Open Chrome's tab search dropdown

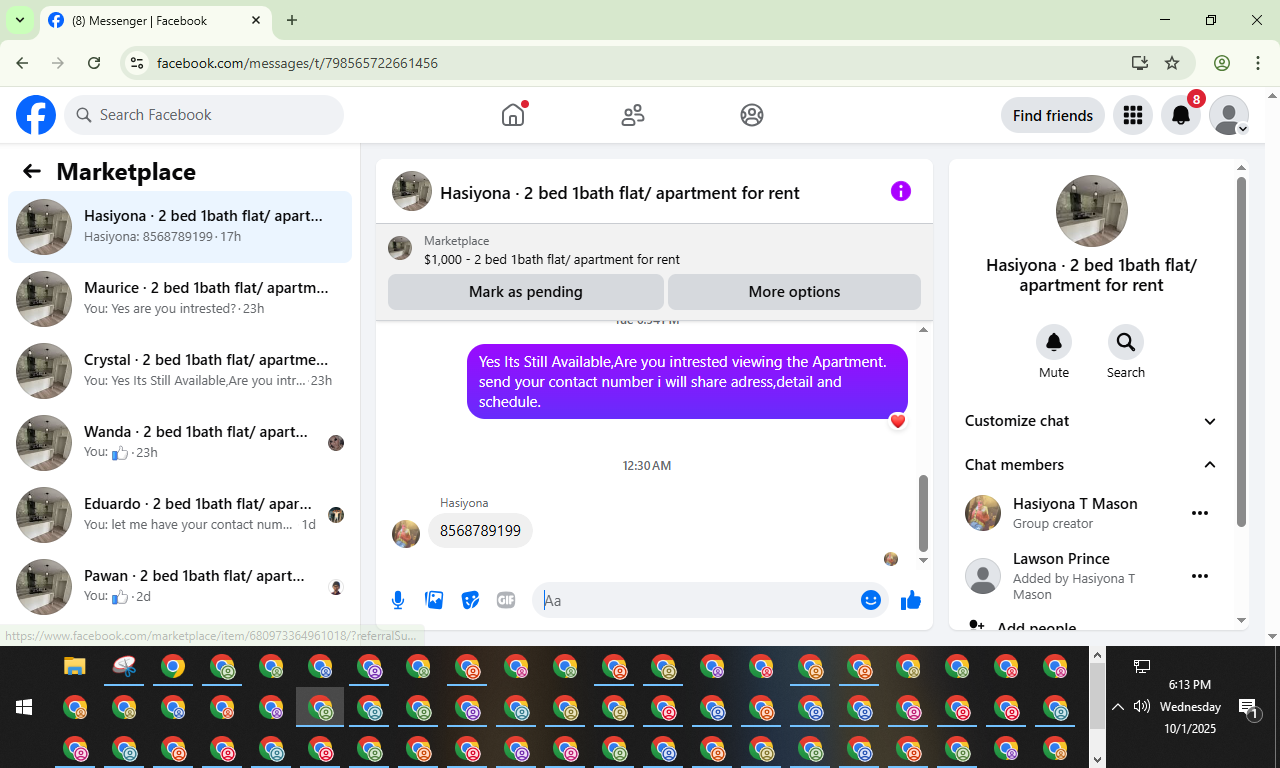click(19, 20)
